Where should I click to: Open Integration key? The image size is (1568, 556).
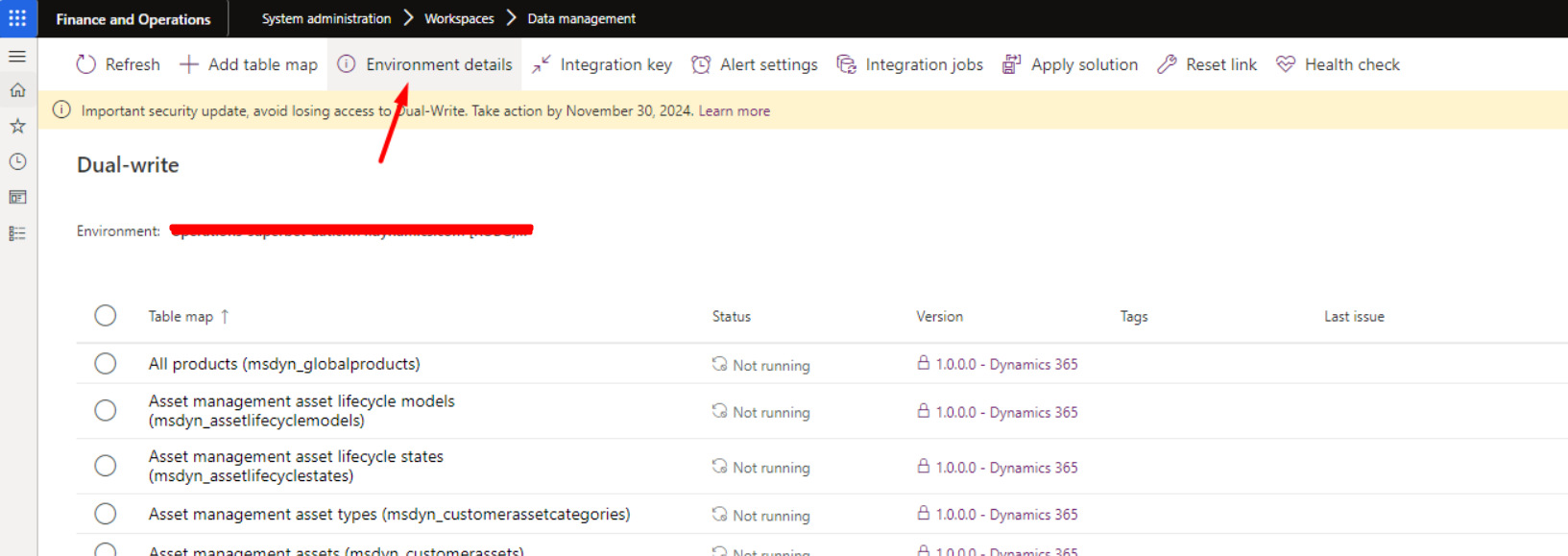pyautogui.click(x=602, y=64)
